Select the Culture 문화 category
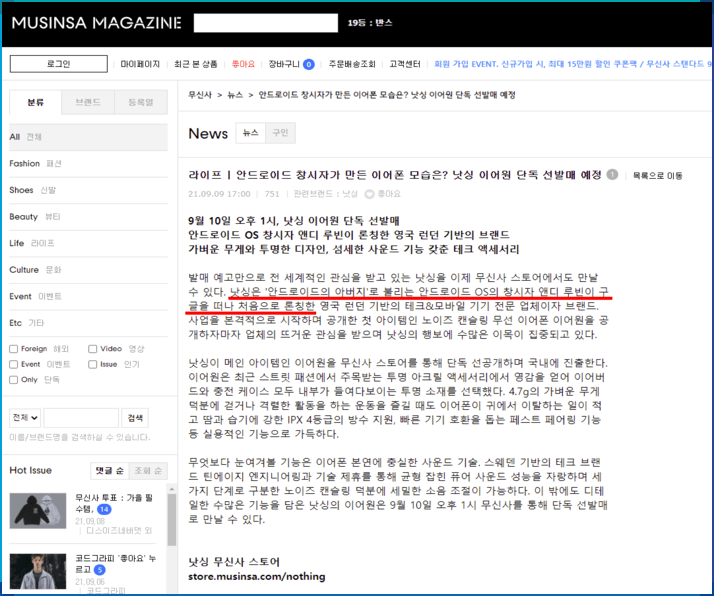This screenshot has width=714, height=596. [x=88, y=270]
